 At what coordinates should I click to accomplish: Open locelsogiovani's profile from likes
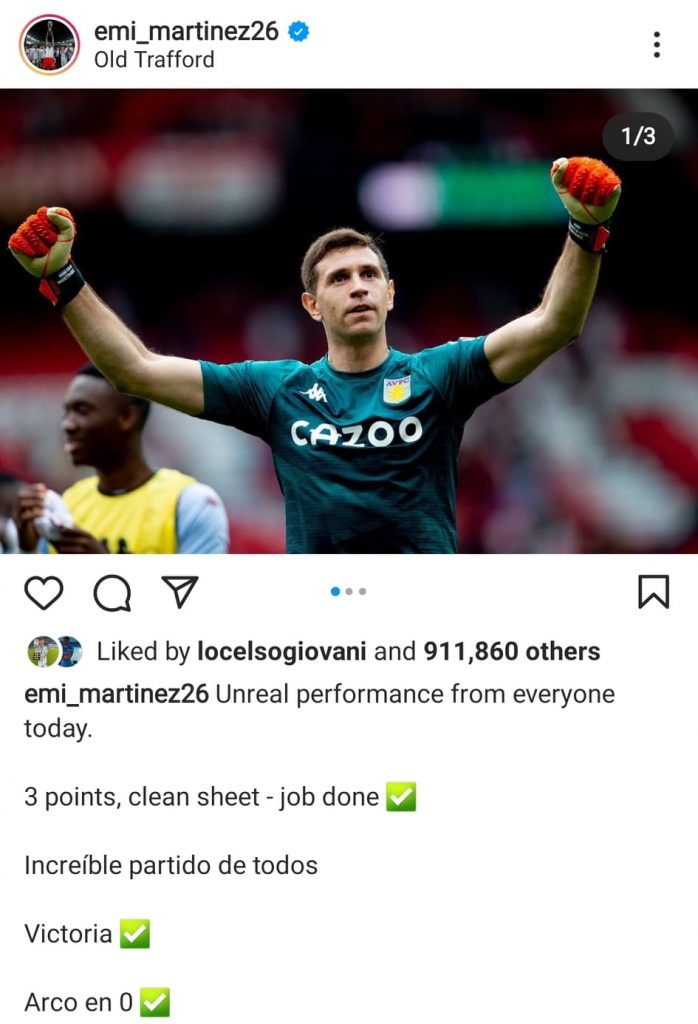coord(281,651)
